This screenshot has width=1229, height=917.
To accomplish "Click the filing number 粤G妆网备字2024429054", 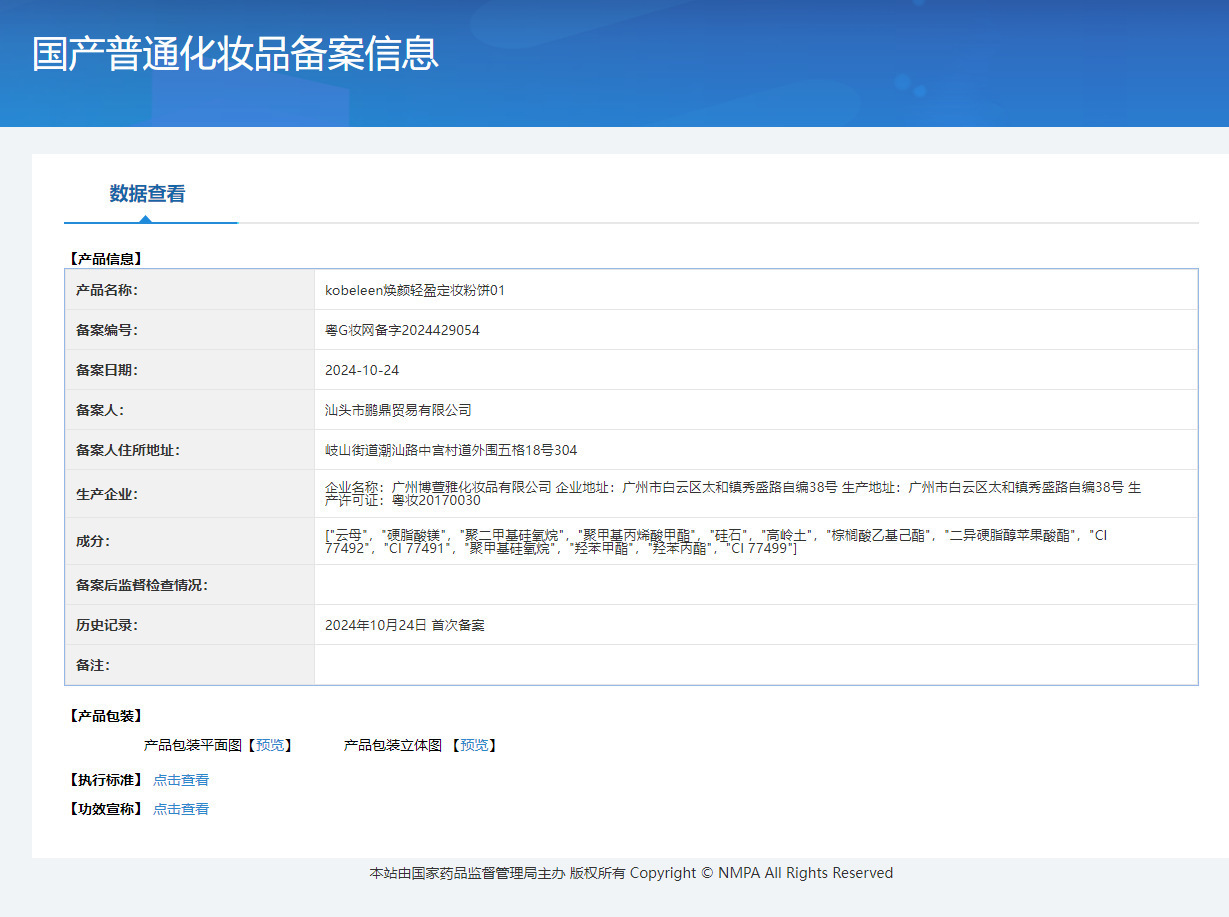I will coord(402,330).
